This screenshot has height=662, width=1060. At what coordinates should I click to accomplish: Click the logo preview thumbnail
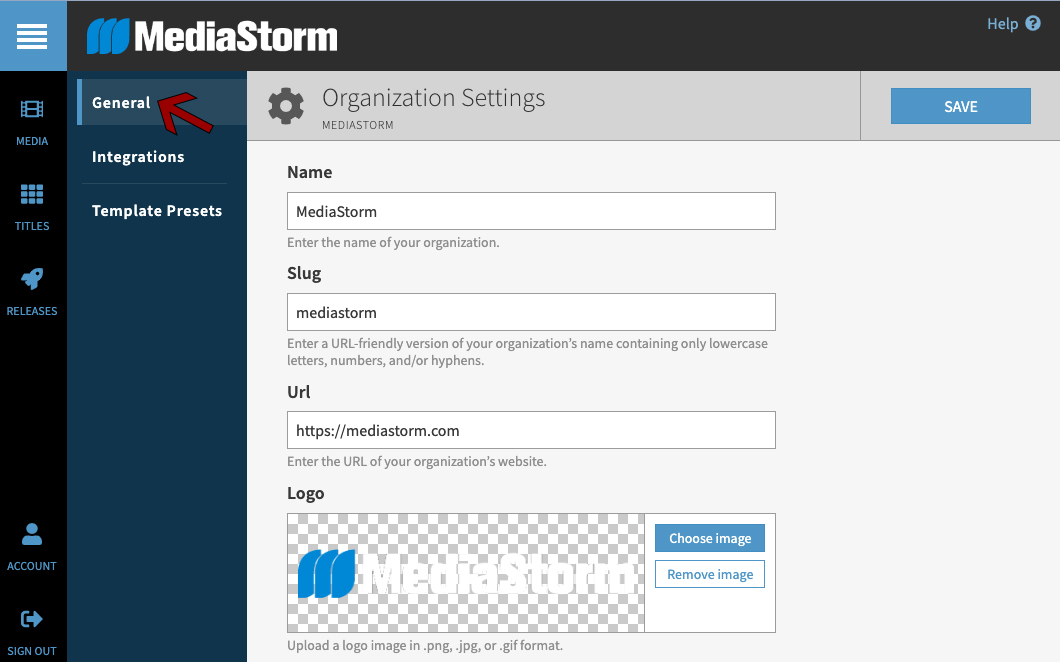click(466, 573)
